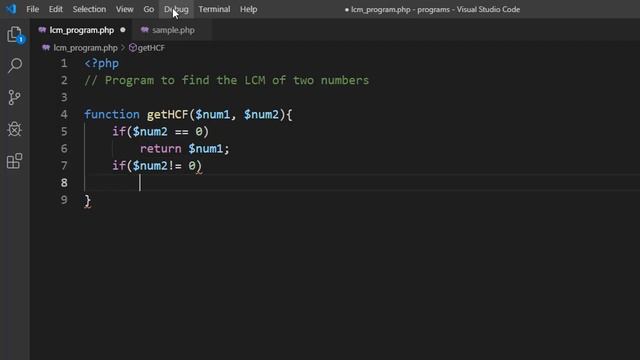Click line number 4 in the gutter
This screenshot has width=640, height=360.
tap(64, 114)
